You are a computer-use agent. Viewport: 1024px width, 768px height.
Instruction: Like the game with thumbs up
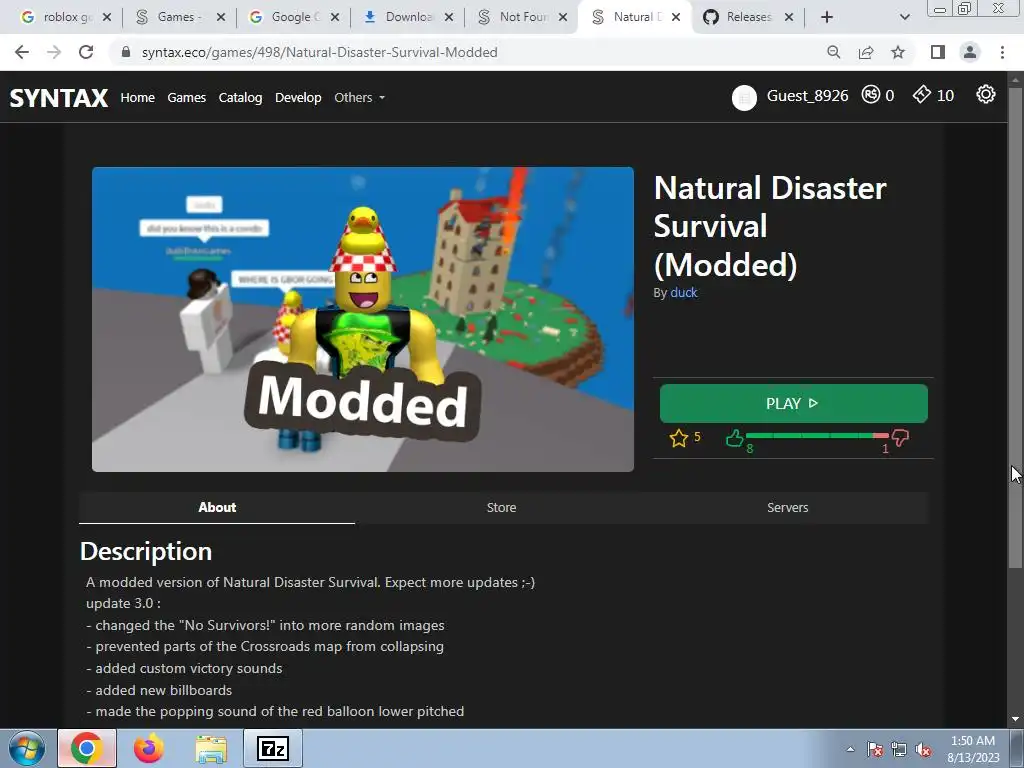(735, 438)
